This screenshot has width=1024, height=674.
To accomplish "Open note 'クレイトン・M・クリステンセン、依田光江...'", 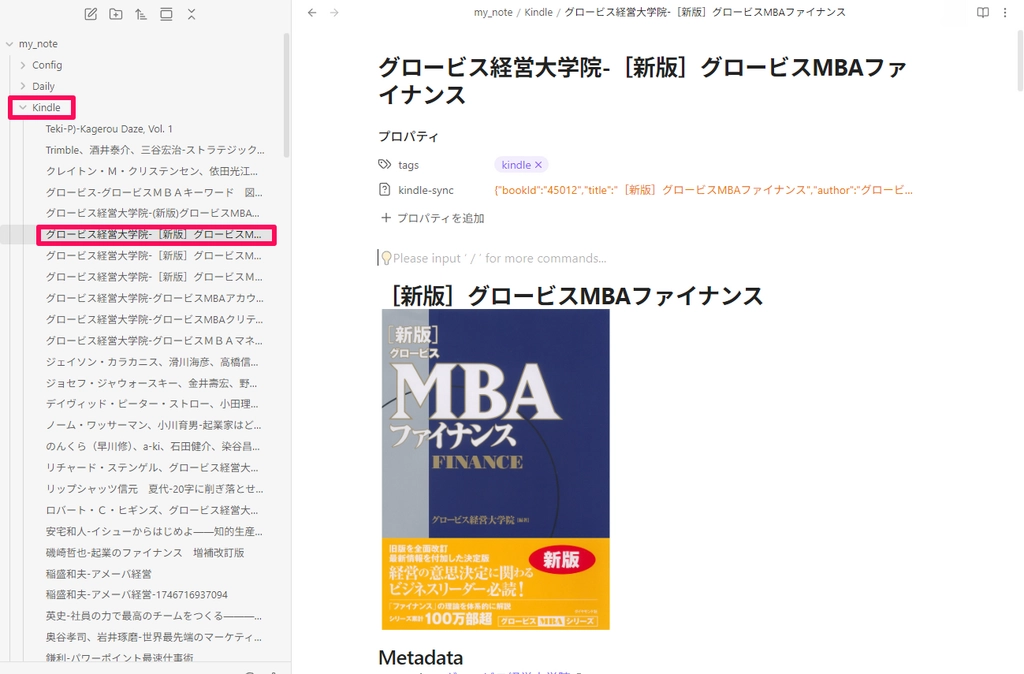I will (152, 171).
